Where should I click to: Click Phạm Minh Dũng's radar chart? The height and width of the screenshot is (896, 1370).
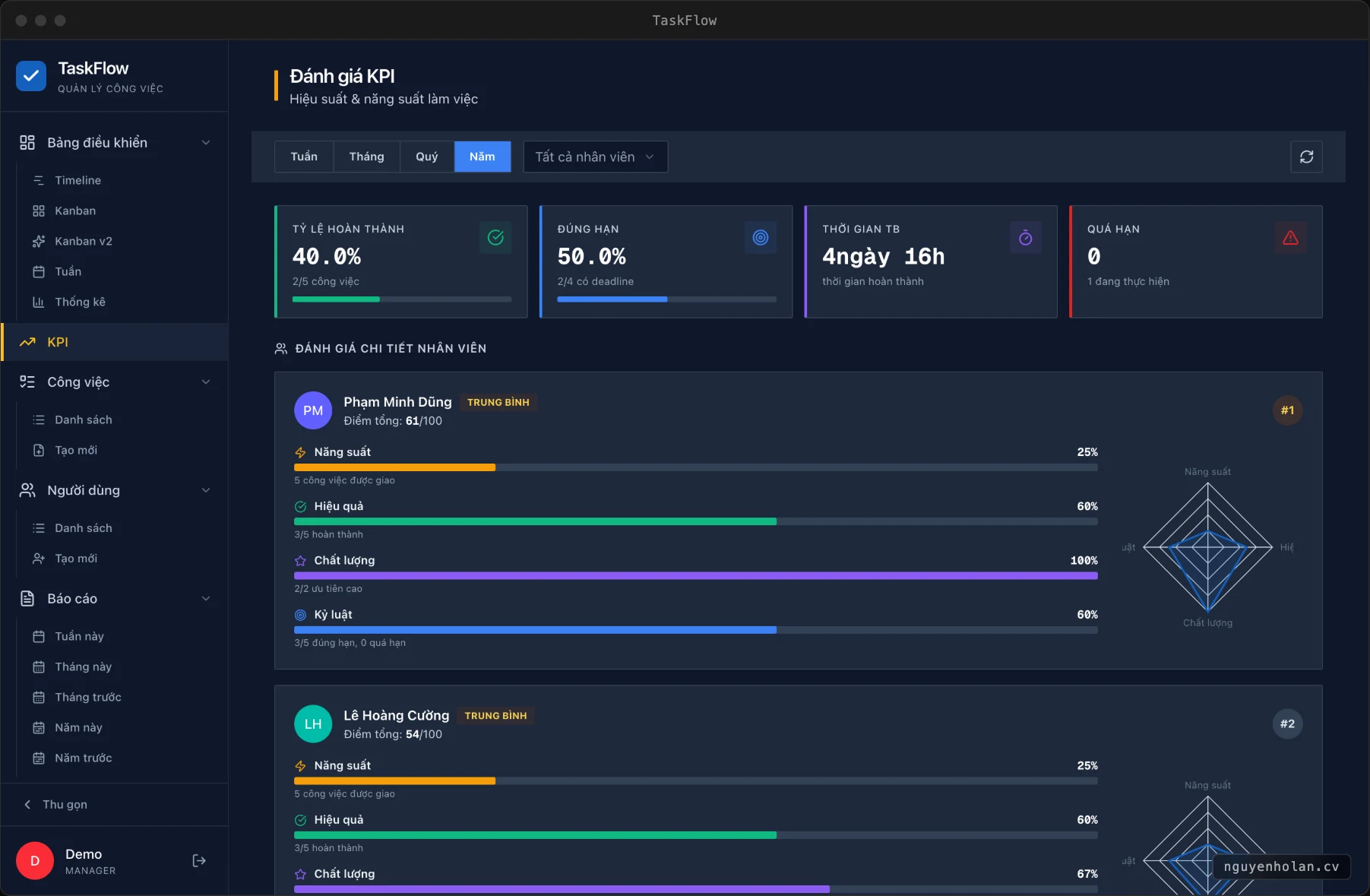pyautogui.click(x=1207, y=547)
